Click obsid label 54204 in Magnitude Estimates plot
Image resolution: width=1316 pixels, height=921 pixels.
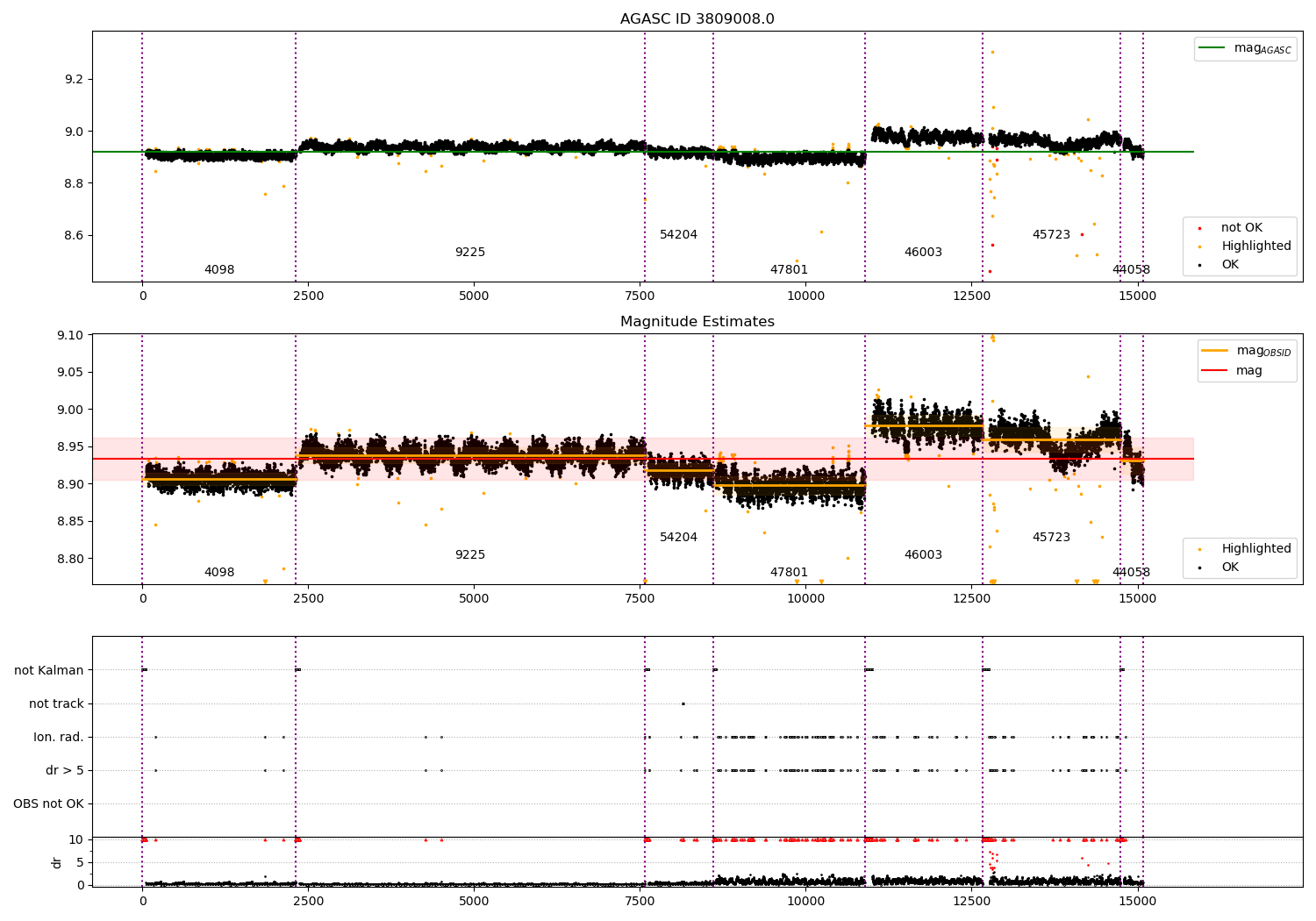click(x=679, y=538)
